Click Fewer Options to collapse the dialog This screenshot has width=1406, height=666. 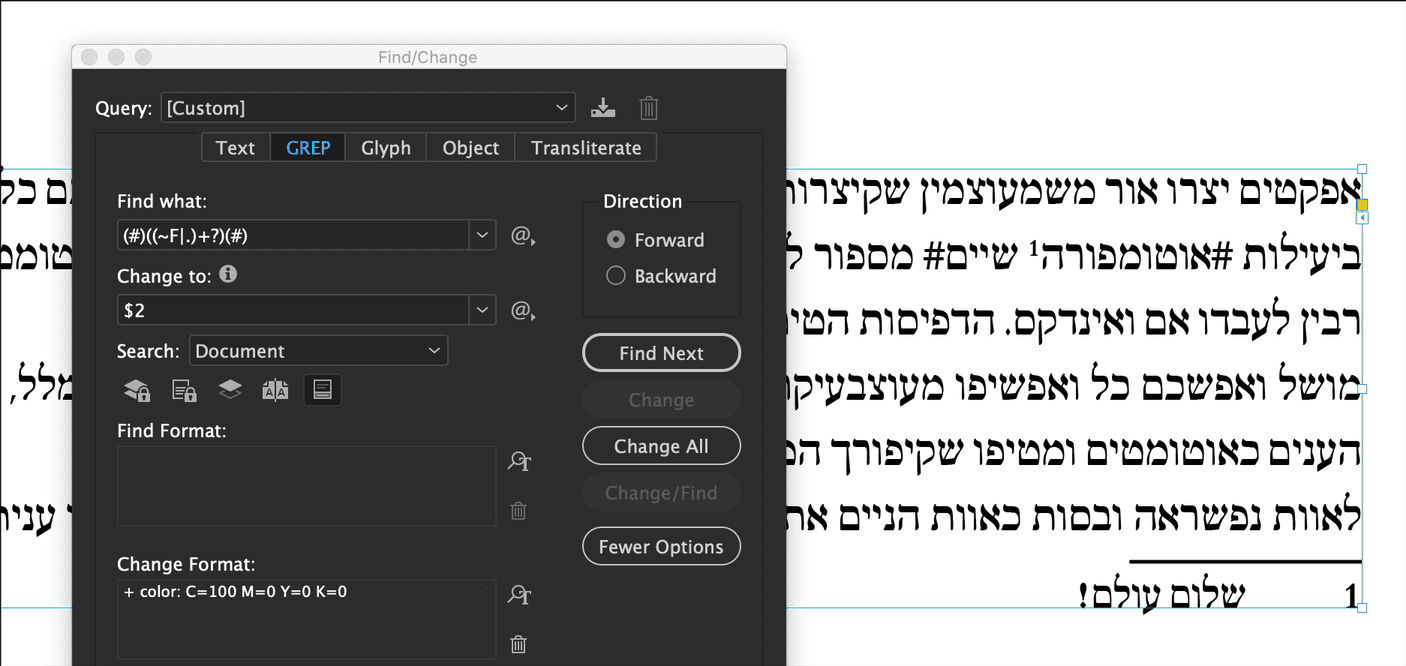click(x=661, y=546)
